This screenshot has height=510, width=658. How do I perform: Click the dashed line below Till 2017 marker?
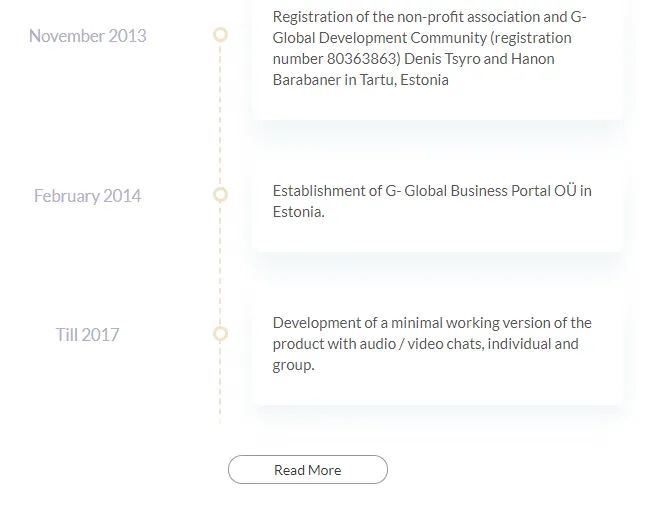220,383
